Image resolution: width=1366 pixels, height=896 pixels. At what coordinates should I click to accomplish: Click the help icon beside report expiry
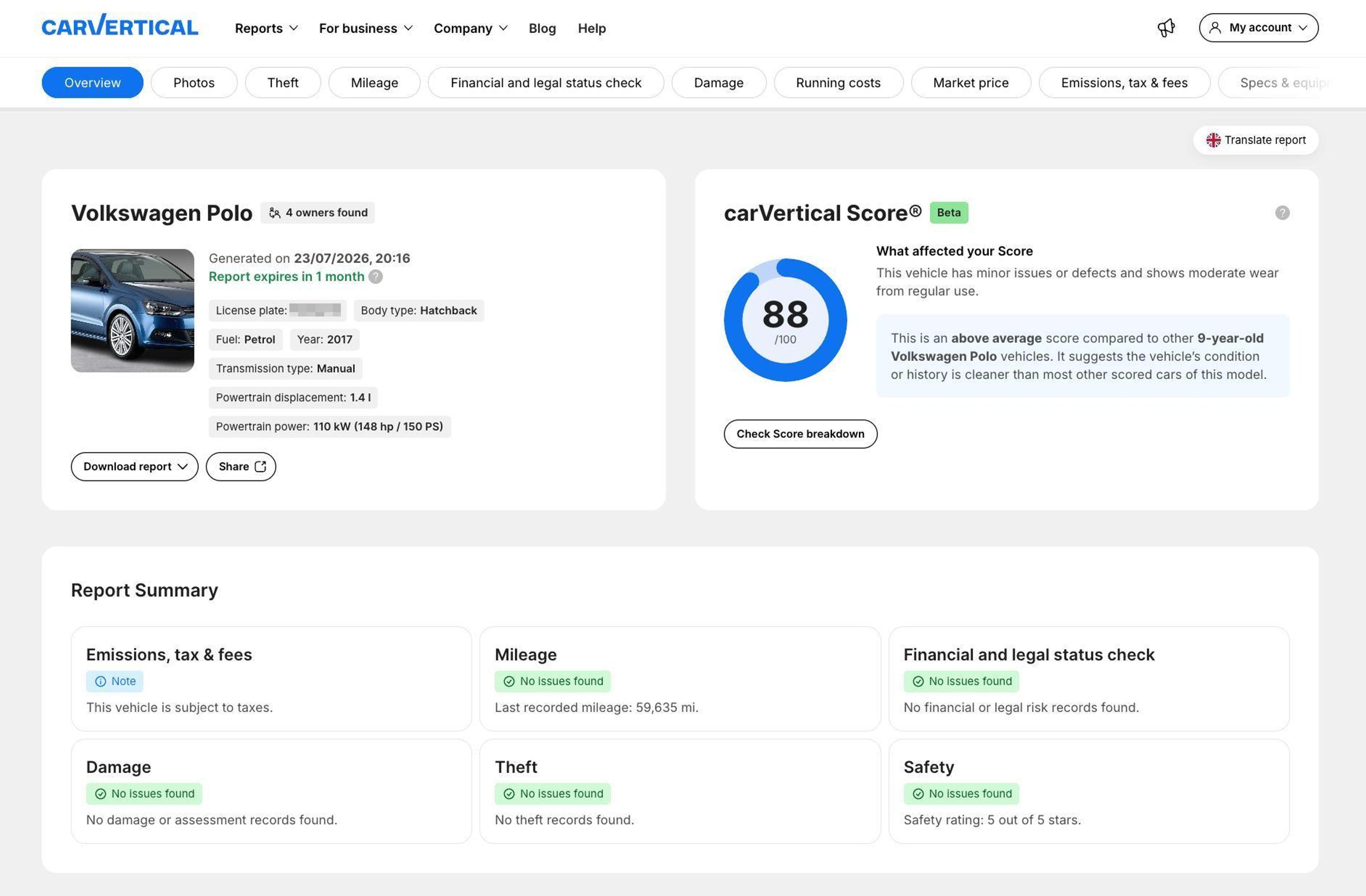[x=375, y=277]
